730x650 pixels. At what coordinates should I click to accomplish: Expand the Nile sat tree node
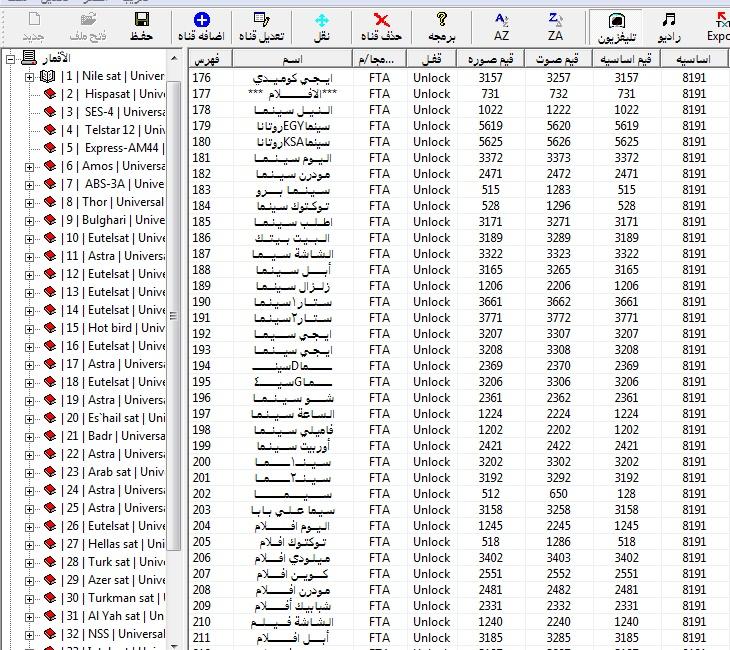[x=29, y=77]
